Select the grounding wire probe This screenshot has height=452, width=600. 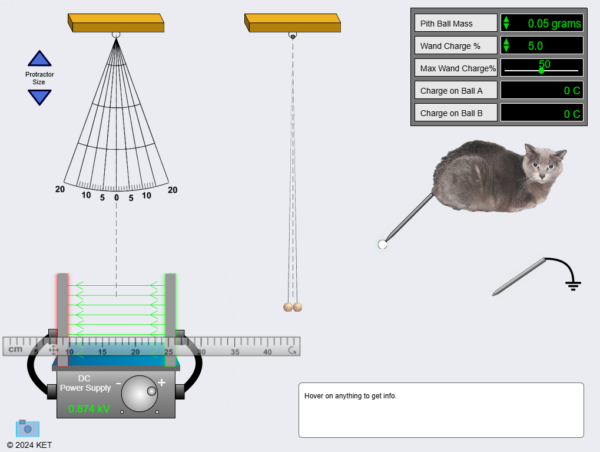click(520, 276)
